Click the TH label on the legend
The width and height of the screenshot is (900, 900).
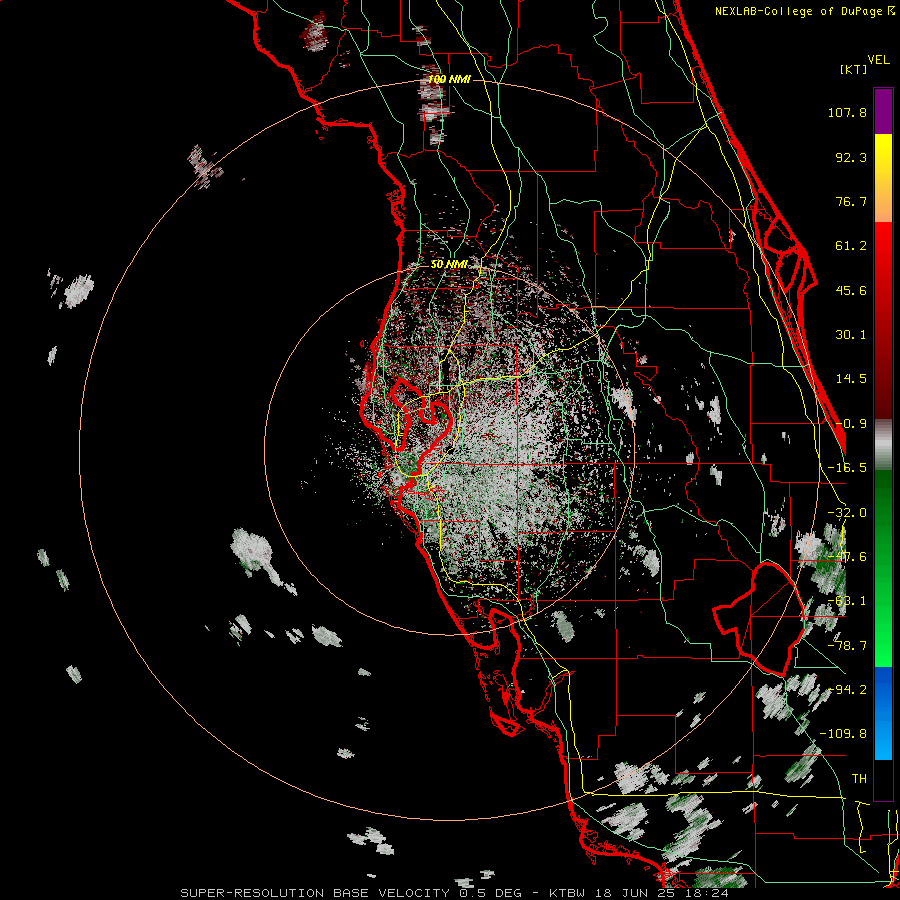(x=859, y=779)
